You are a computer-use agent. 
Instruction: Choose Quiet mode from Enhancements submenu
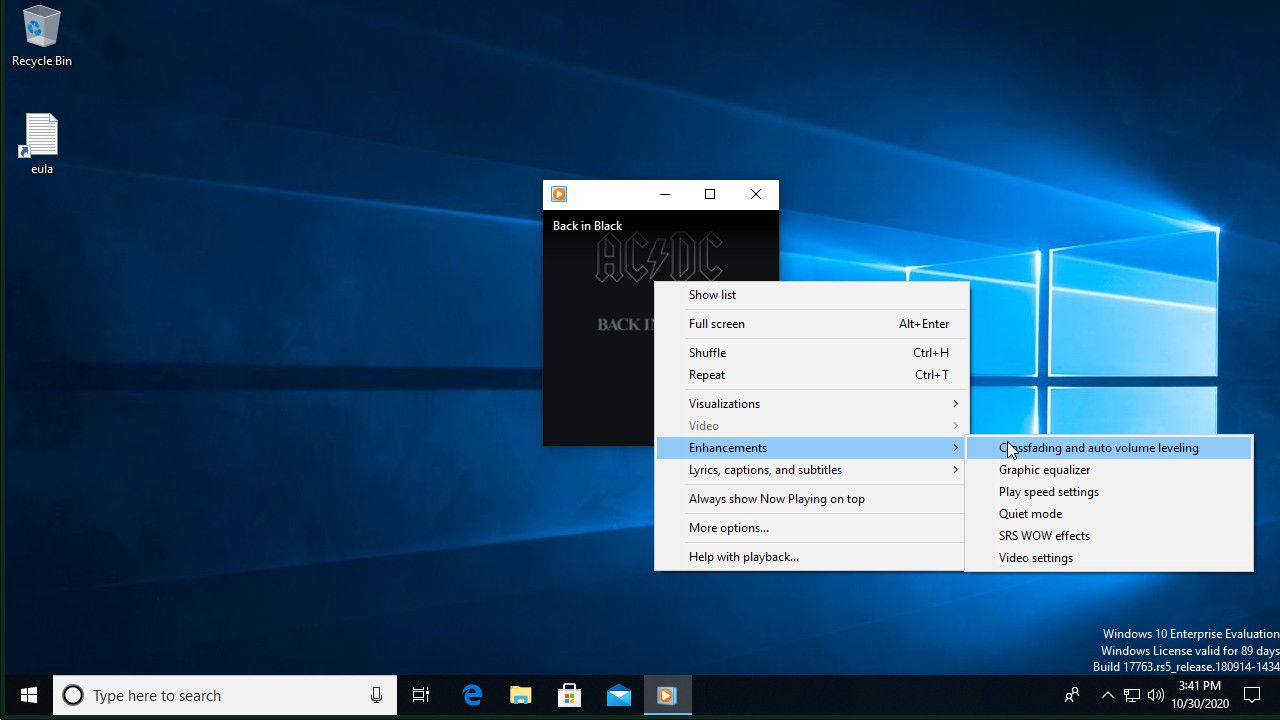(x=1109, y=514)
